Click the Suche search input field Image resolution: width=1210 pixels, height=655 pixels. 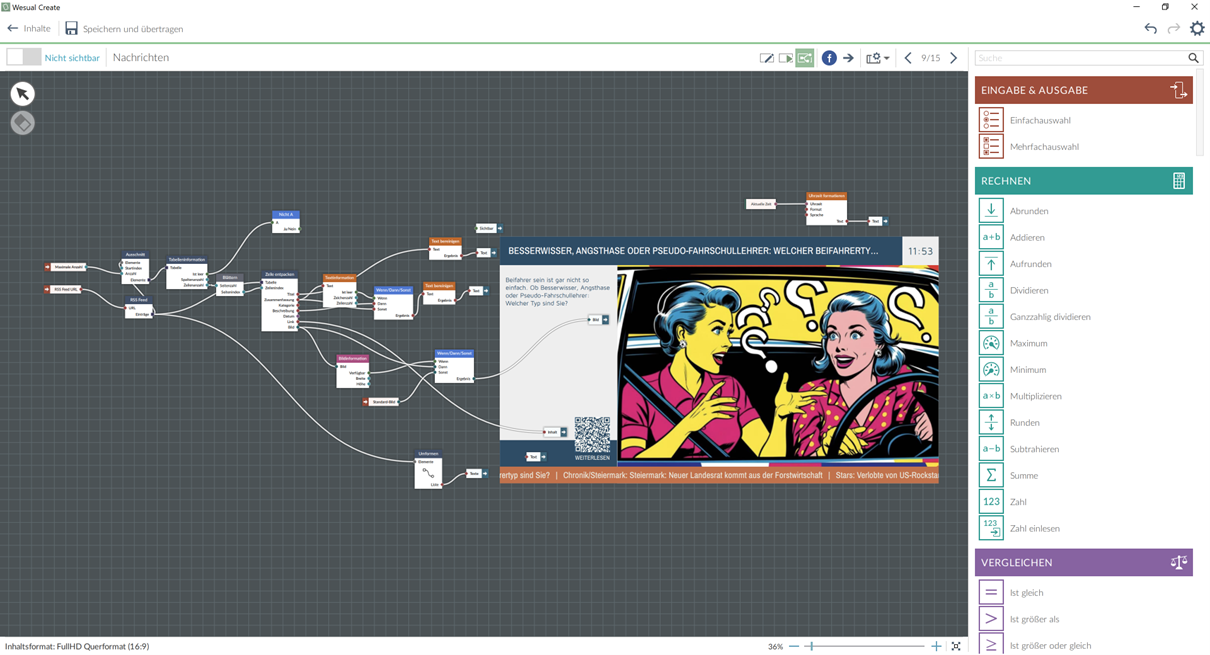[1080, 58]
